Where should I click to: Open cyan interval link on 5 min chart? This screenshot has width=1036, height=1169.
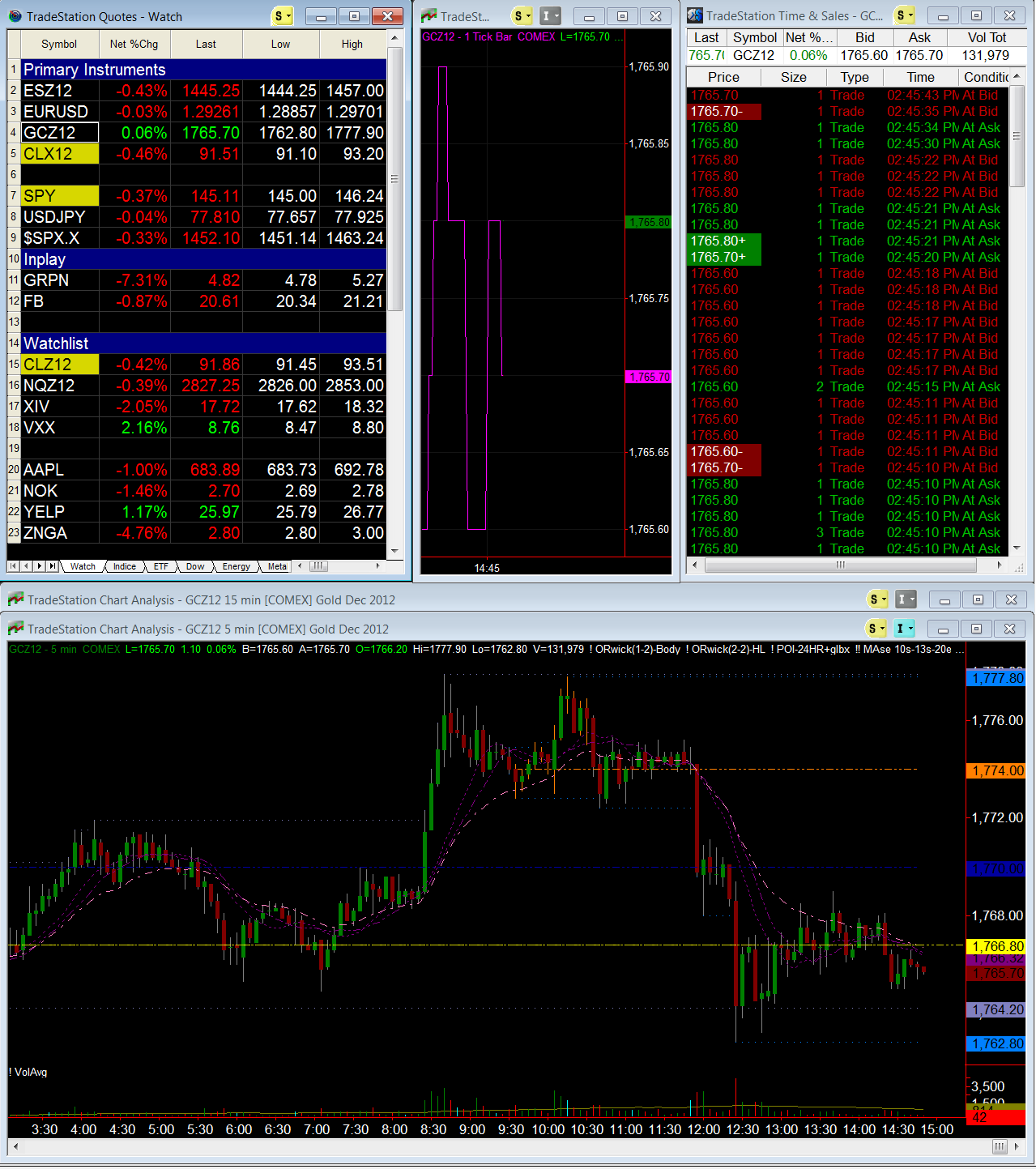pyautogui.click(x=903, y=629)
